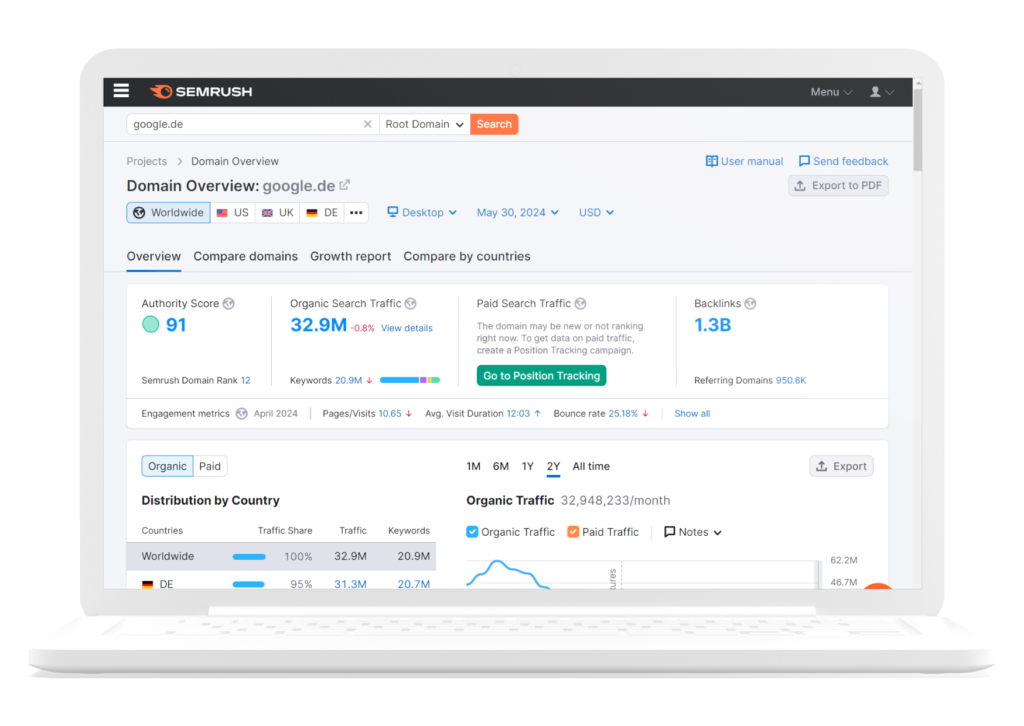Open the May 30, 2024 date dropdown
Image resolution: width=1024 pixels, height=726 pixels.
[518, 213]
